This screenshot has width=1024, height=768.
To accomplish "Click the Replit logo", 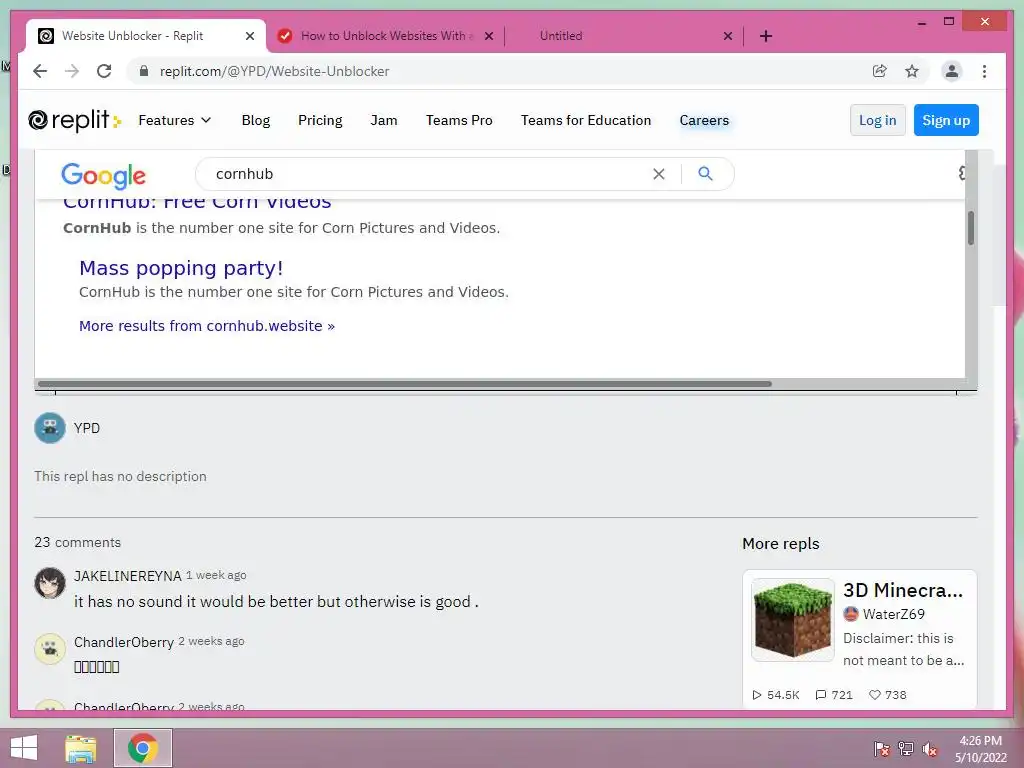I will pos(74,120).
